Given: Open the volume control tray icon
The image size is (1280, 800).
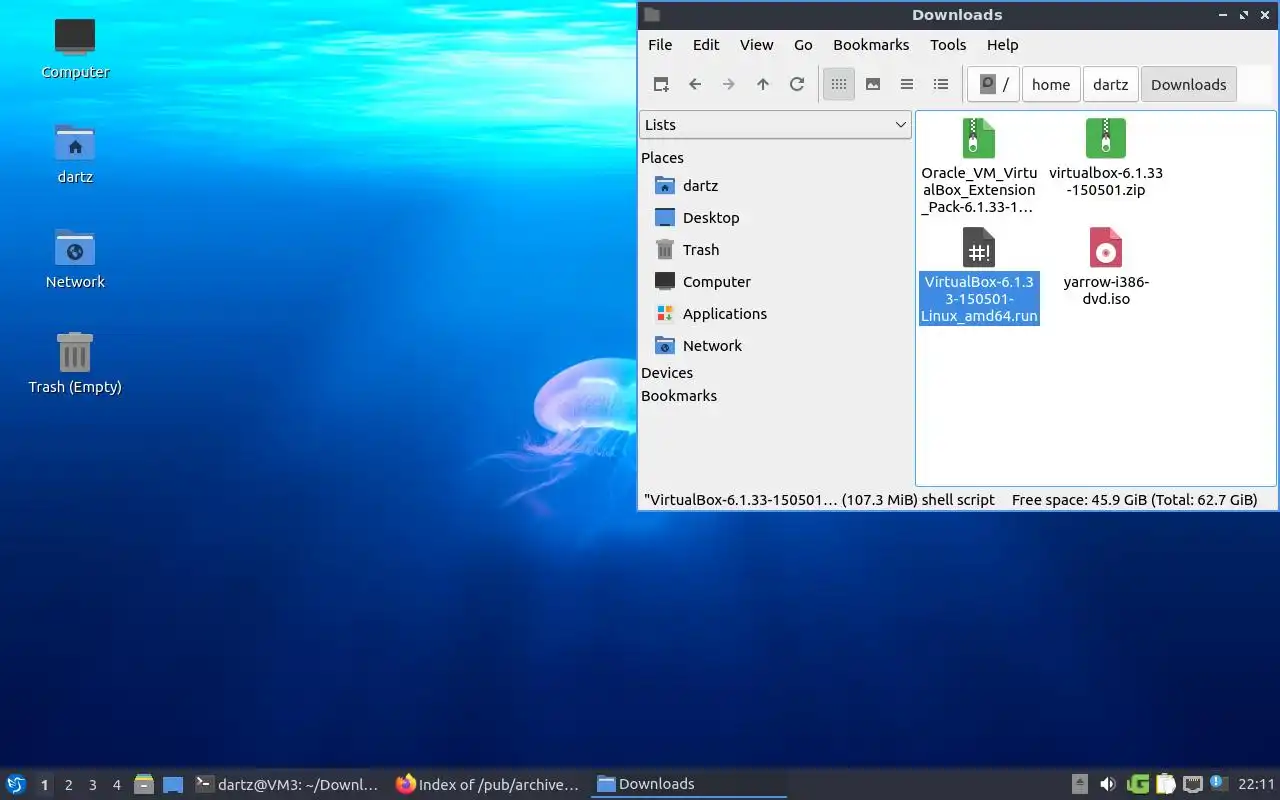Looking at the screenshot, I should [1107, 785].
